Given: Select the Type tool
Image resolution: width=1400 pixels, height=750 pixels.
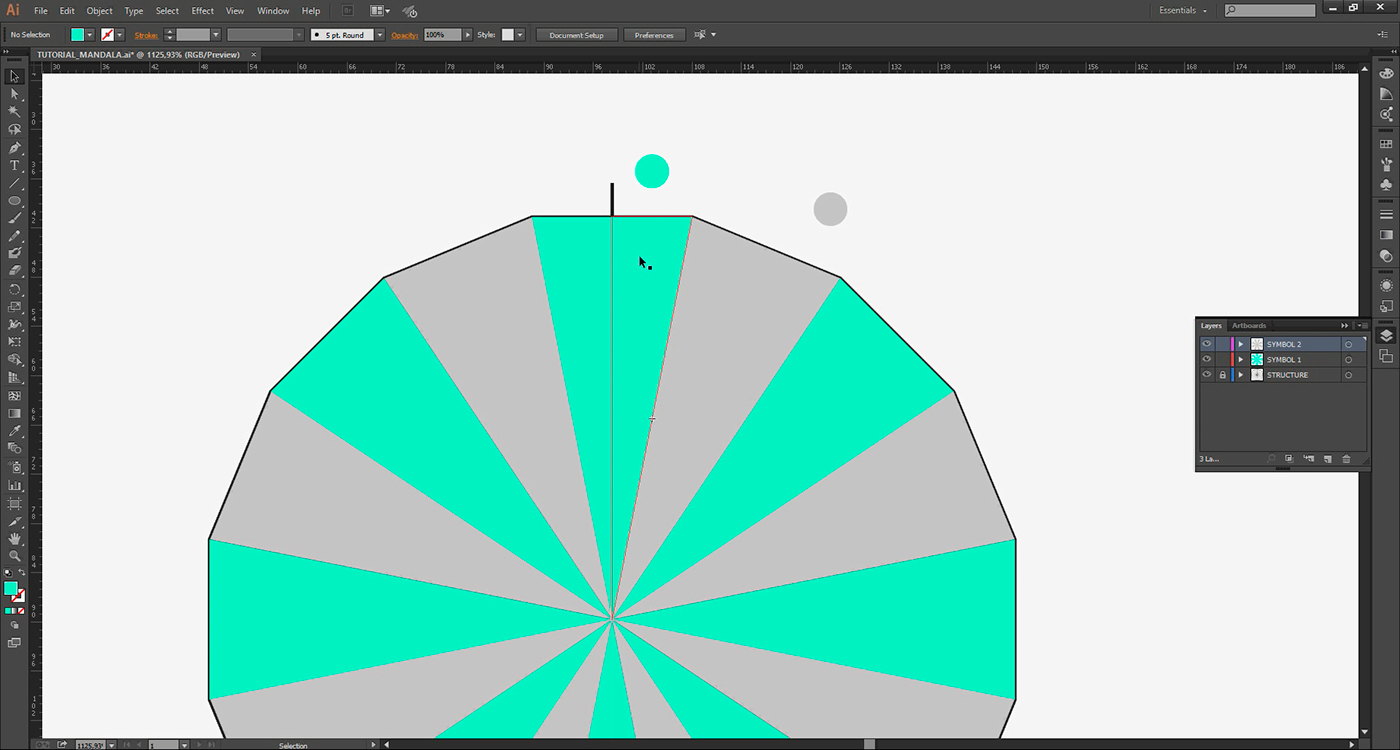Looking at the screenshot, I should point(14,165).
